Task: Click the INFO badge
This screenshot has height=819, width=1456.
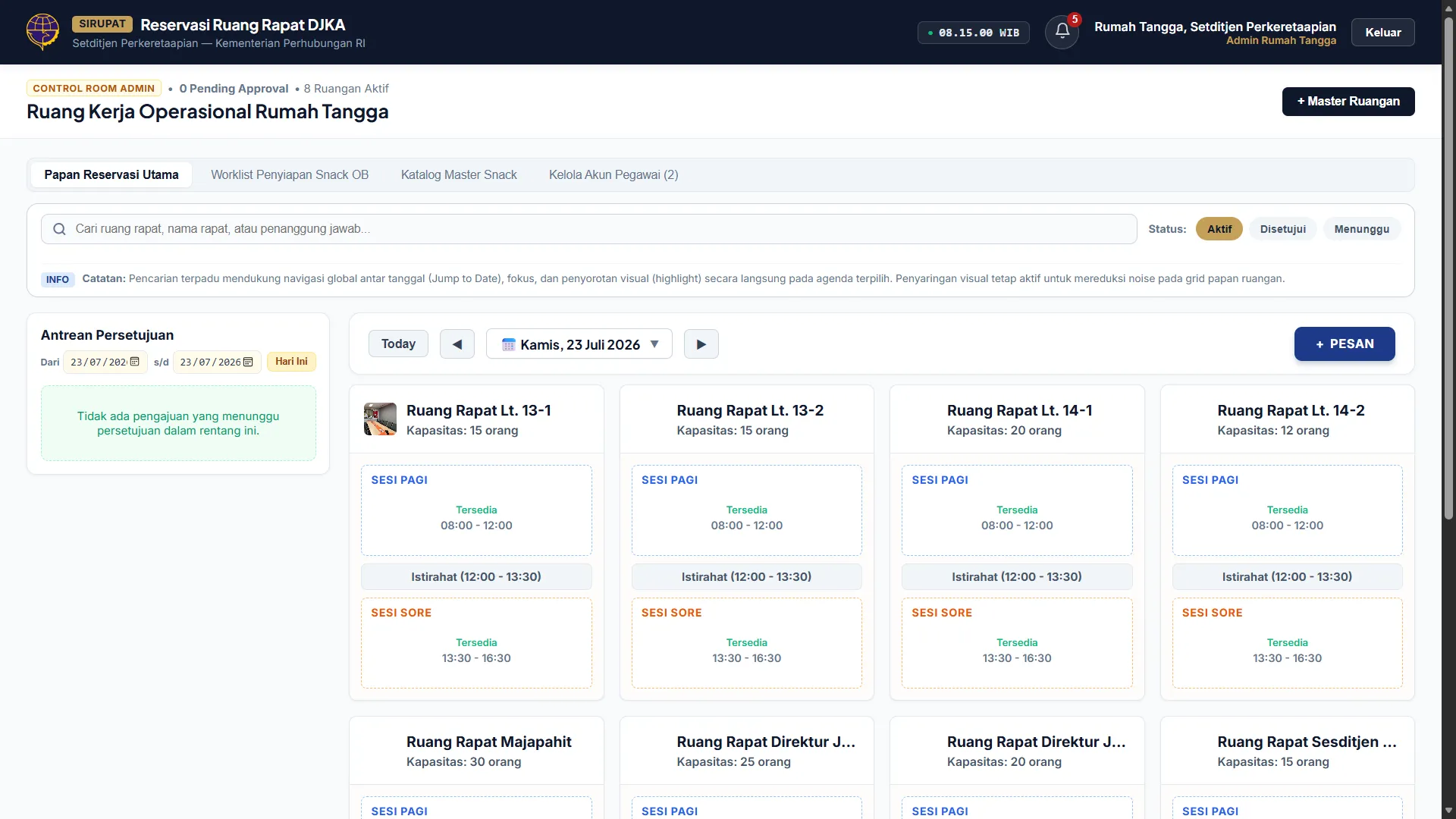Action: pos(58,279)
